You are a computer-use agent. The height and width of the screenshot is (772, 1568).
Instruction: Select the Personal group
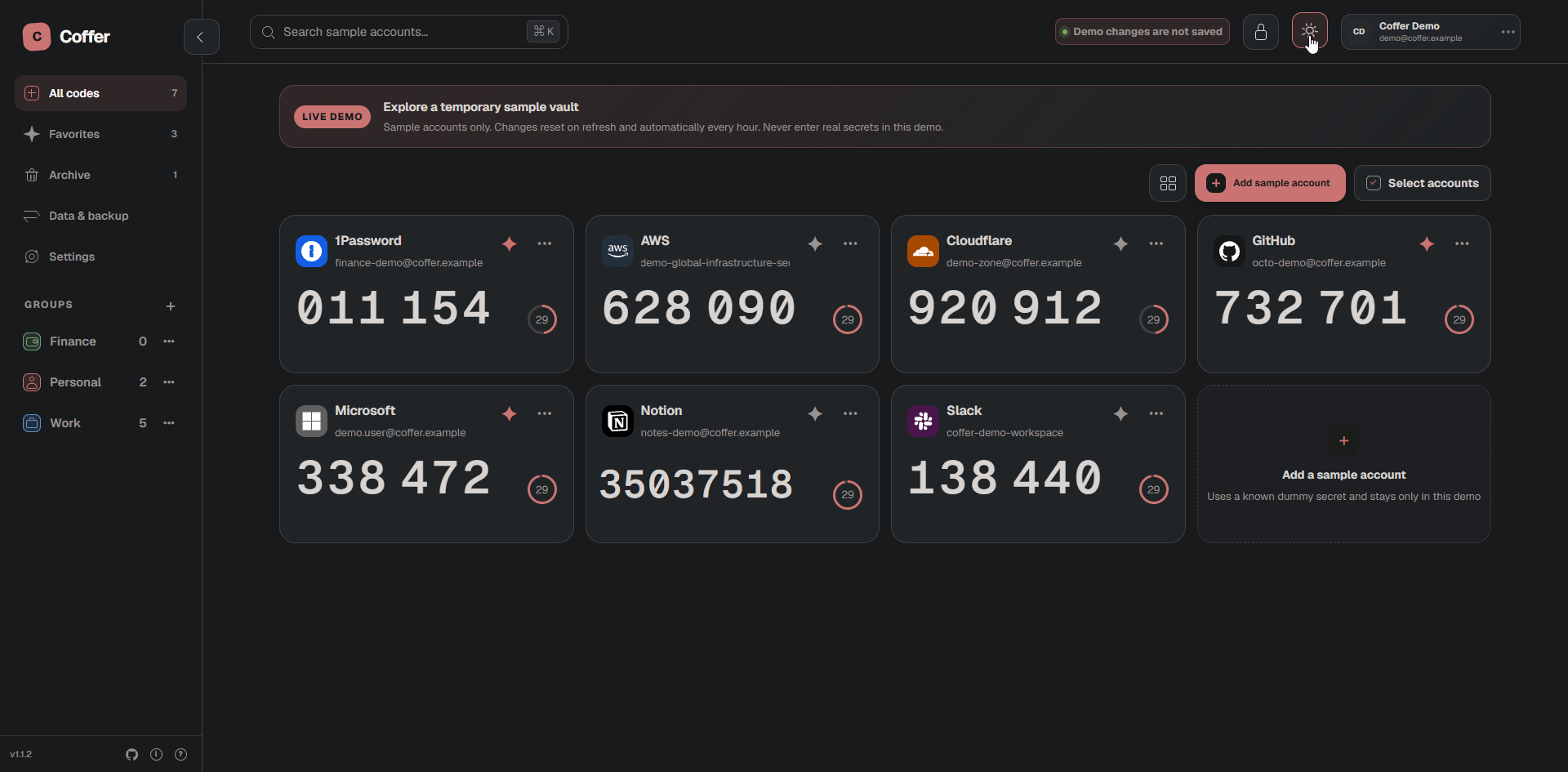(86, 382)
